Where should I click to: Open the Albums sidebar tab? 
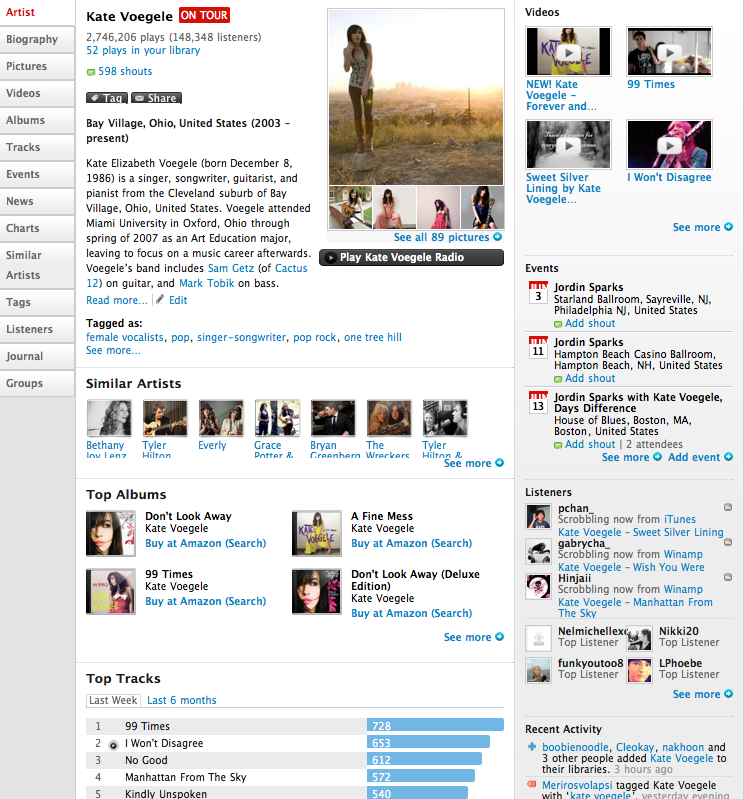click(x=37, y=120)
